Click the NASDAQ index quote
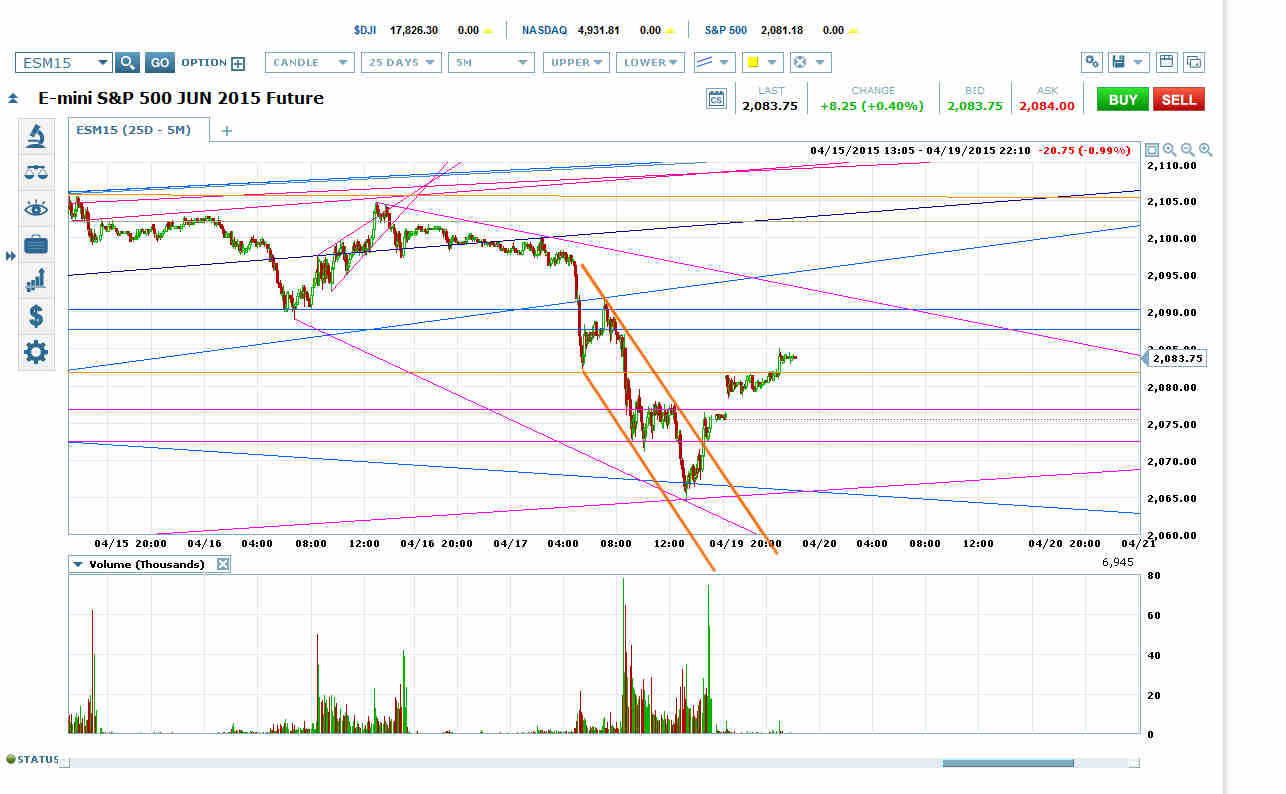This screenshot has width=1286, height=794. (598, 31)
